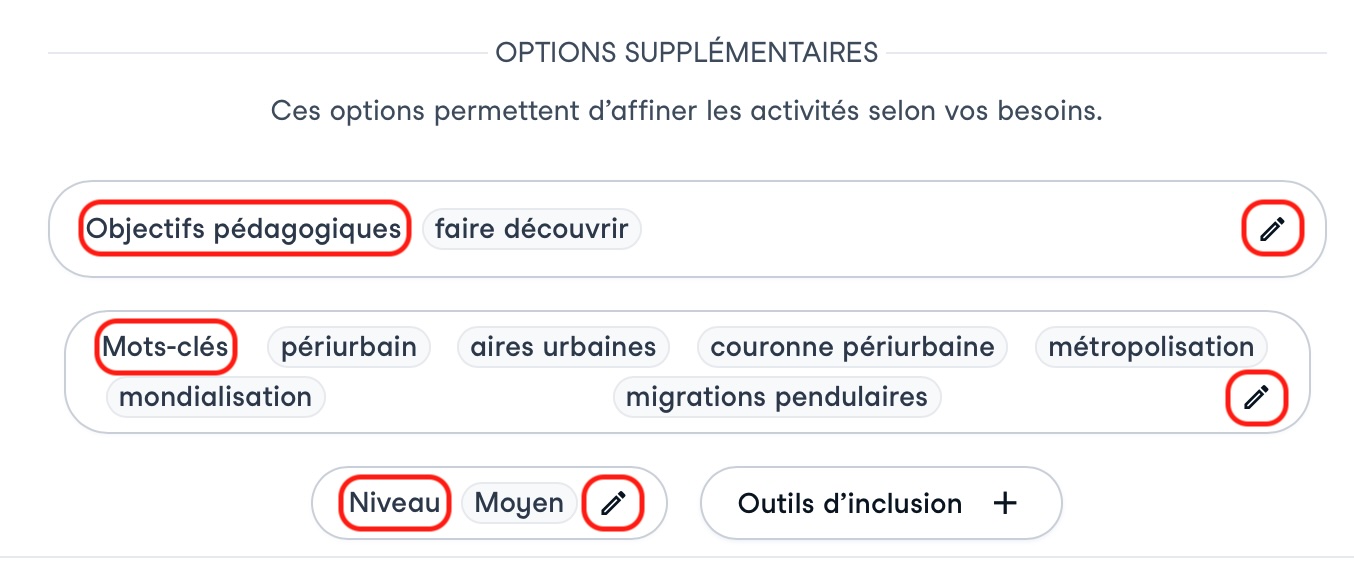Click the edit pencil for Mots-clés
This screenshot has width=1354, height=570.
tap(1256, 398)
